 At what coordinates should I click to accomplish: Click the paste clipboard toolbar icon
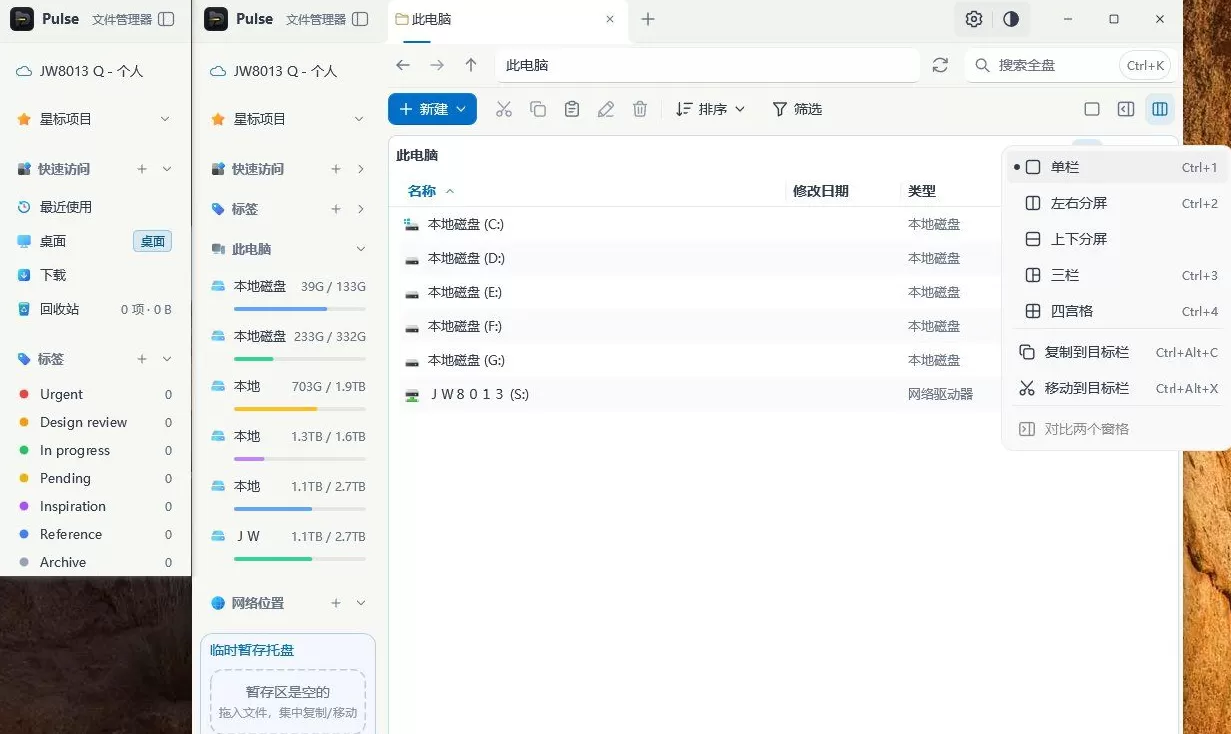coord(572,109)
